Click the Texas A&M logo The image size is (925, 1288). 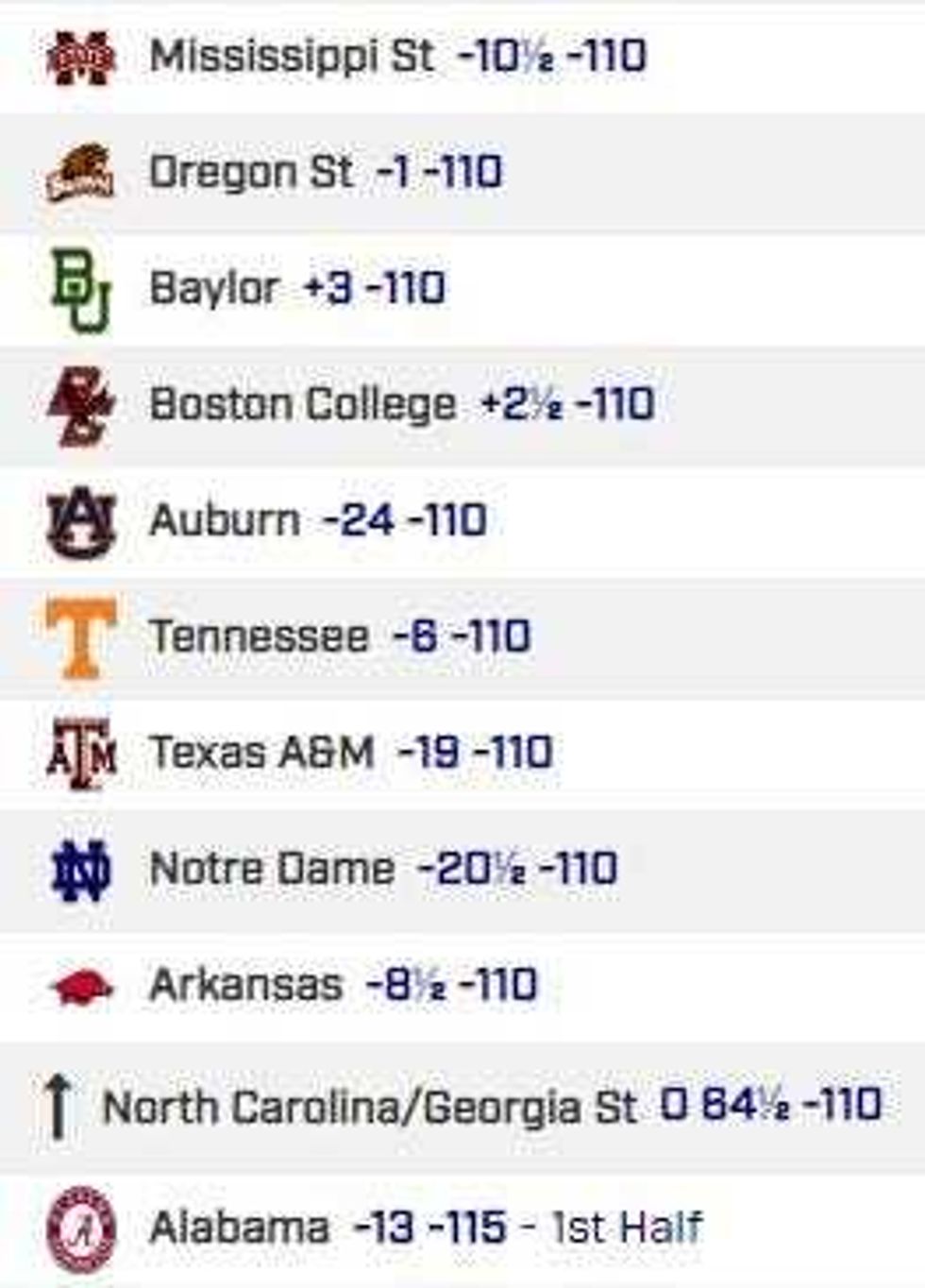(81, 754)
